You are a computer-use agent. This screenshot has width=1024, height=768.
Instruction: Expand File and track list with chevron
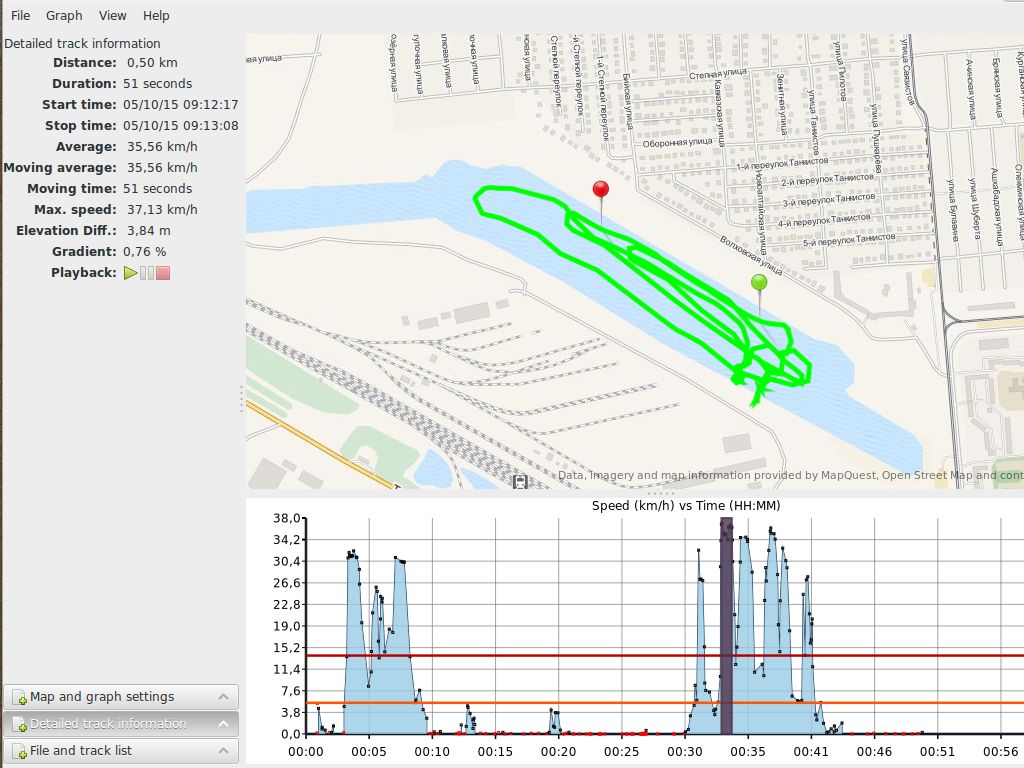(223, 751)
